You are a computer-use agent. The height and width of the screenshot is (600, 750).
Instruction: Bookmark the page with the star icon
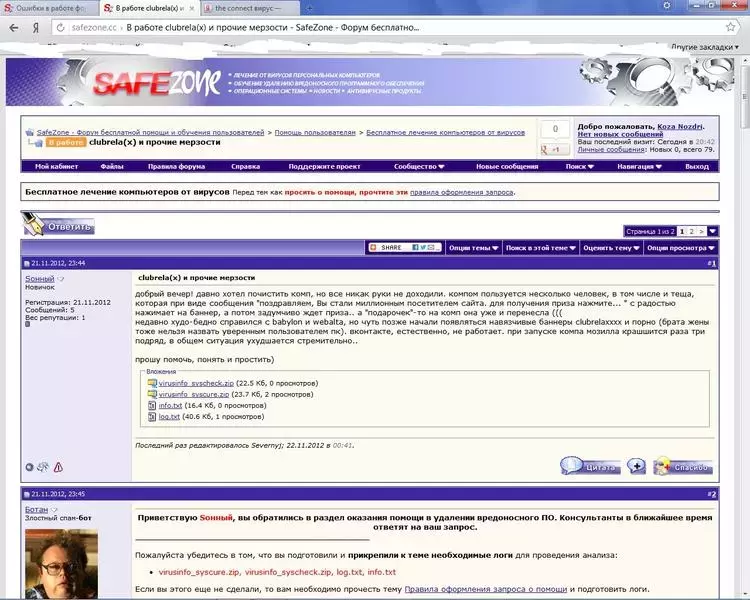tap(730, 27)
